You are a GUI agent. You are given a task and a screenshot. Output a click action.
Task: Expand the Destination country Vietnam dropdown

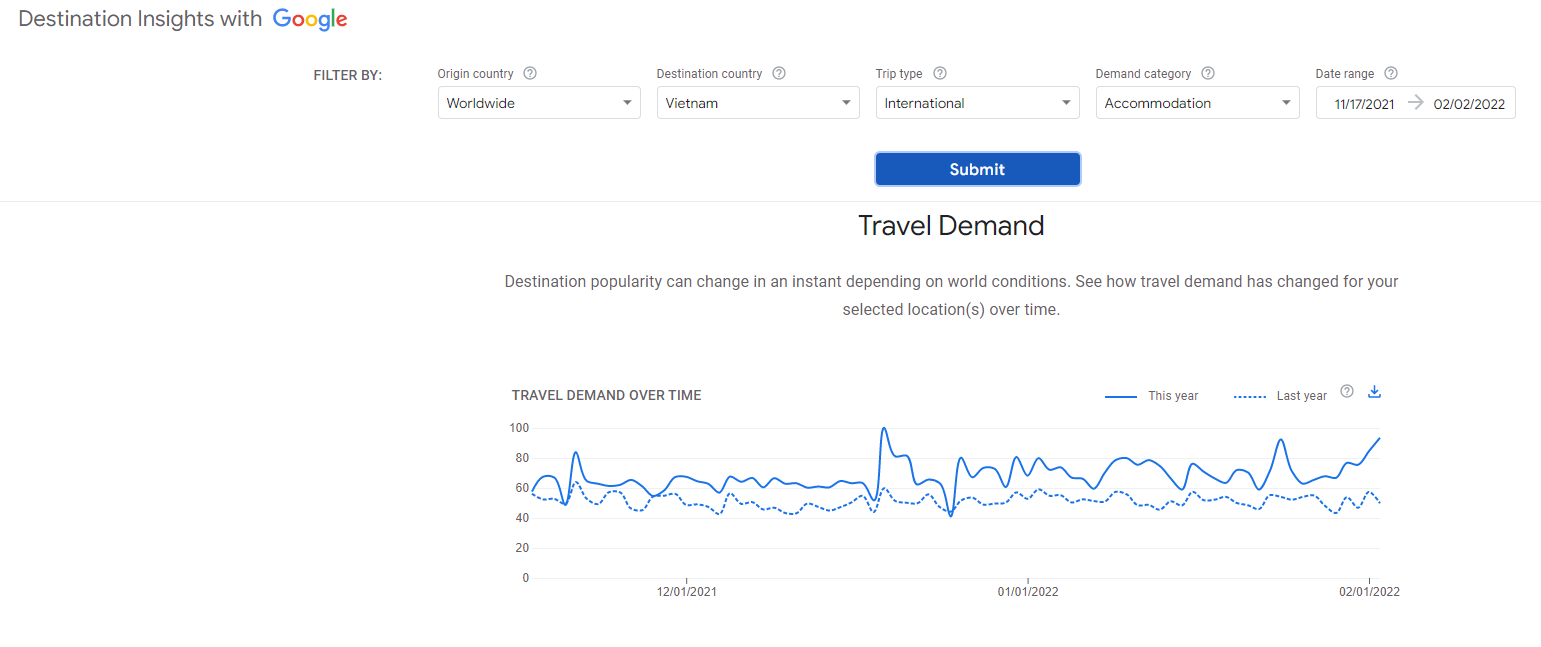(x=758, y=103)
